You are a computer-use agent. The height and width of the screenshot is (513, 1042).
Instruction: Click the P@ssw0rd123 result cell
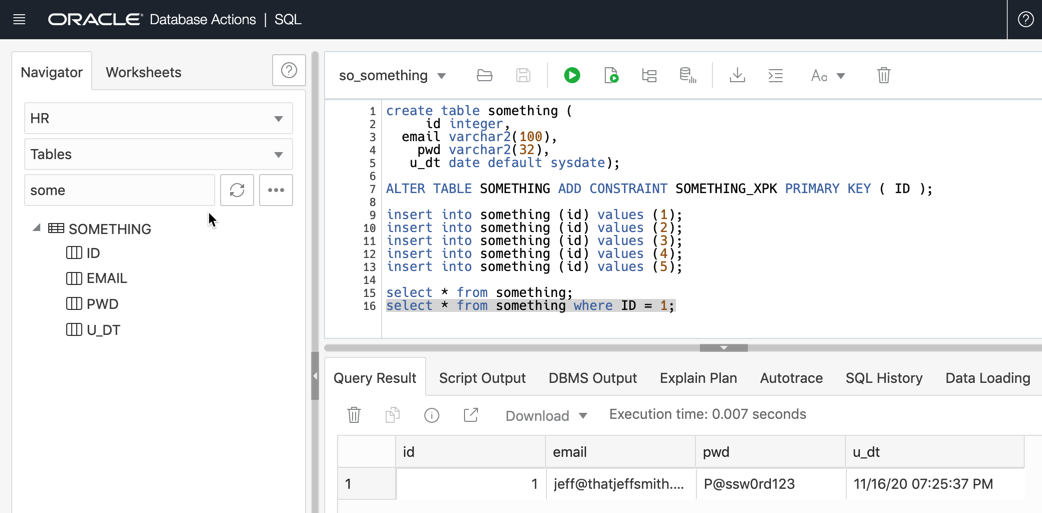tap(771, 484)
